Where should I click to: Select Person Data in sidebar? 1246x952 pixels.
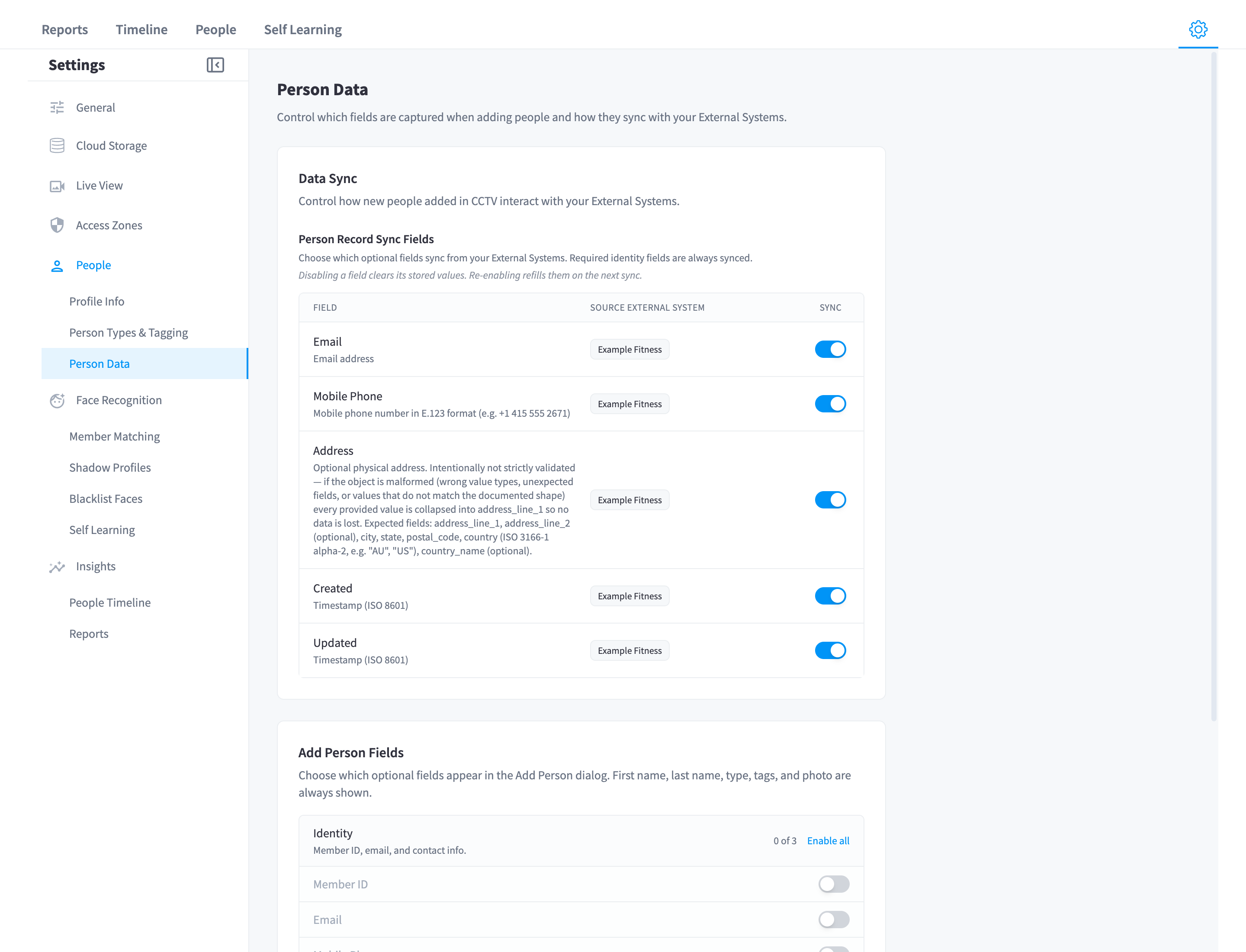(x=145, y=364)
